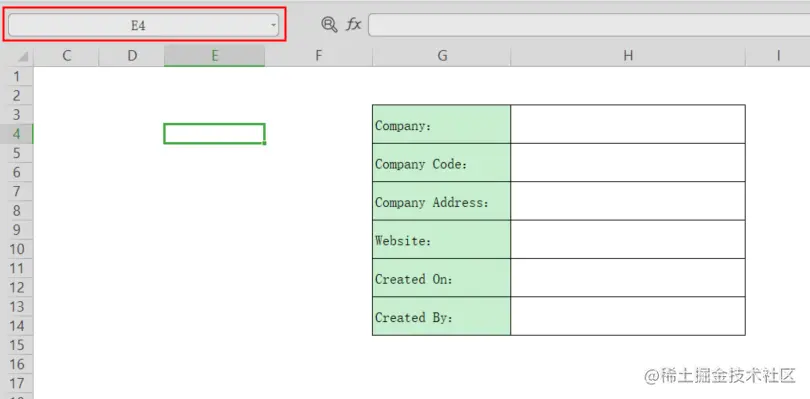The width and height of the screenshot is (810, 399).
Task: Select row 14 header
Action: pos(17,326)
